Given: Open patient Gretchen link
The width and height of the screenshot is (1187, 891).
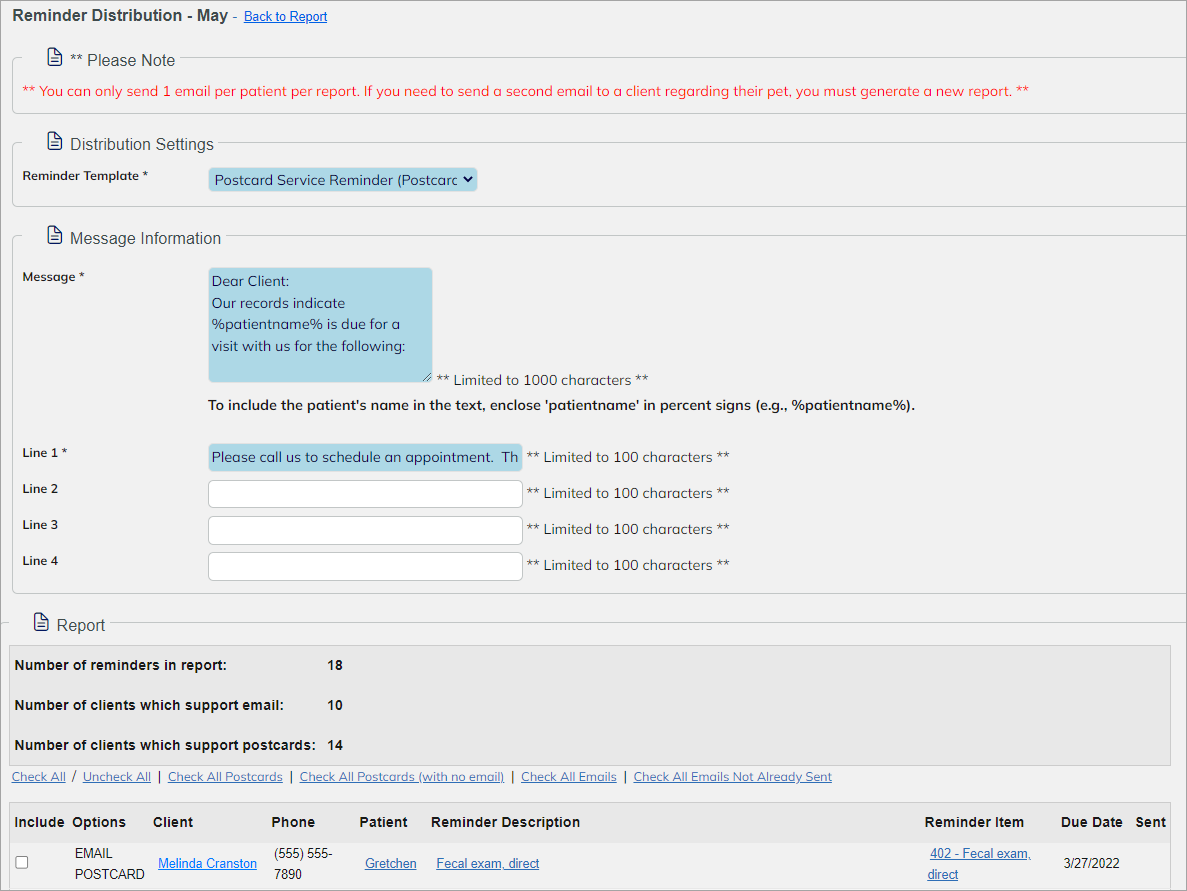Looking at the screenshot, I should coord(391,864).
